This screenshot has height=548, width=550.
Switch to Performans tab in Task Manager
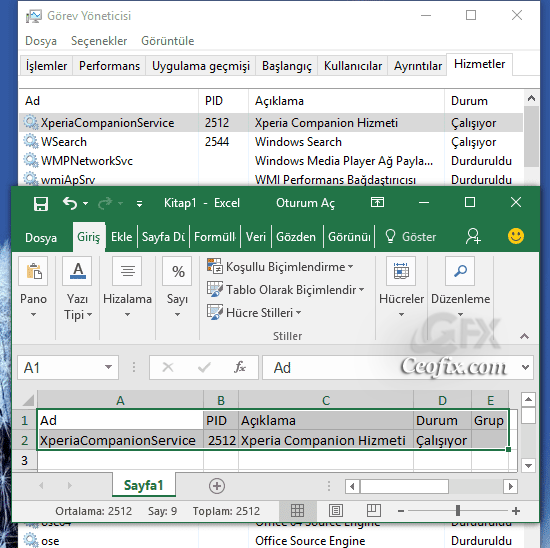pos(109,66)
